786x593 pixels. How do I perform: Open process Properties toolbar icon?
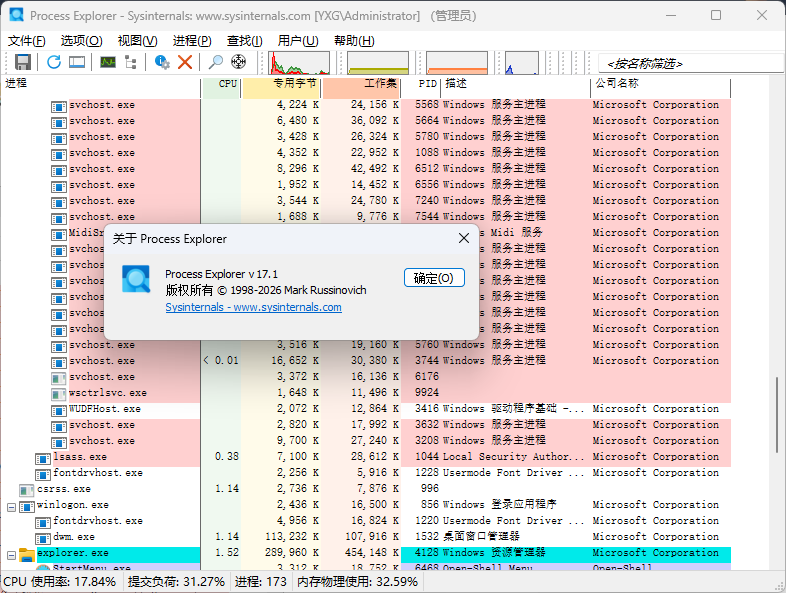click(162, 62)
